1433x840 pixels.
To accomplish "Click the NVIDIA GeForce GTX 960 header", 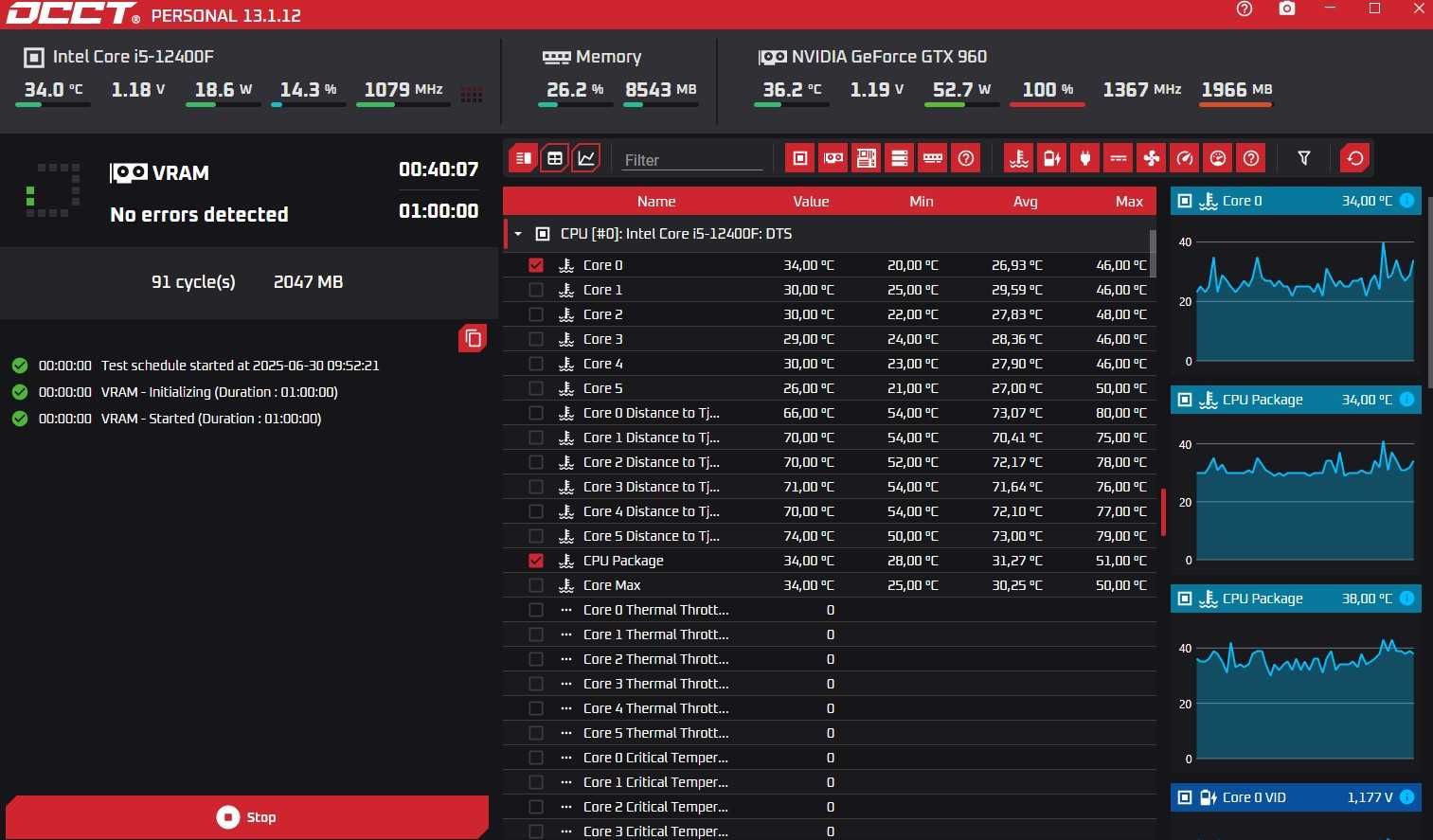I will 872,57.
